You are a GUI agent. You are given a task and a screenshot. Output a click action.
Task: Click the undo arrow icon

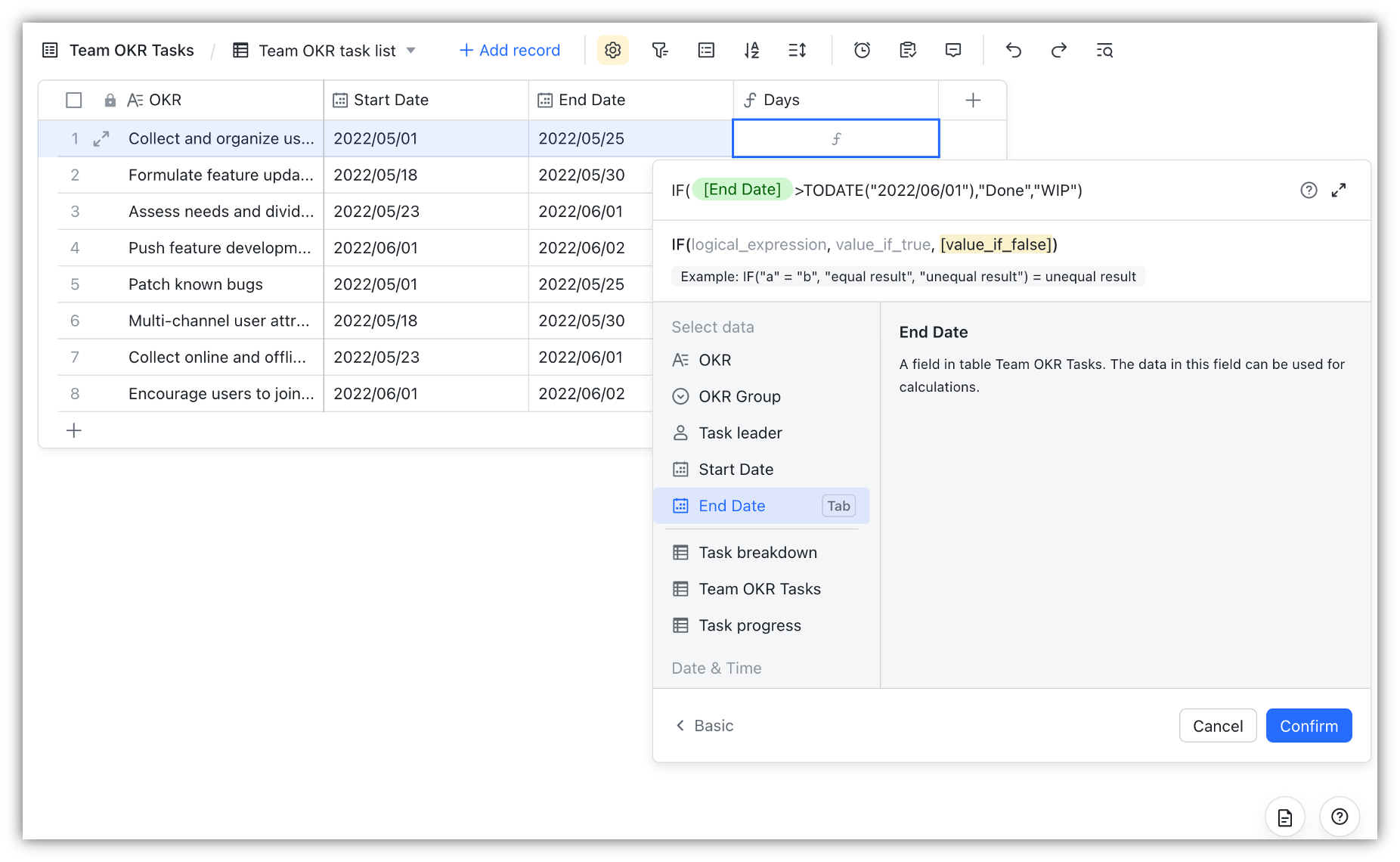(1013, 51)
